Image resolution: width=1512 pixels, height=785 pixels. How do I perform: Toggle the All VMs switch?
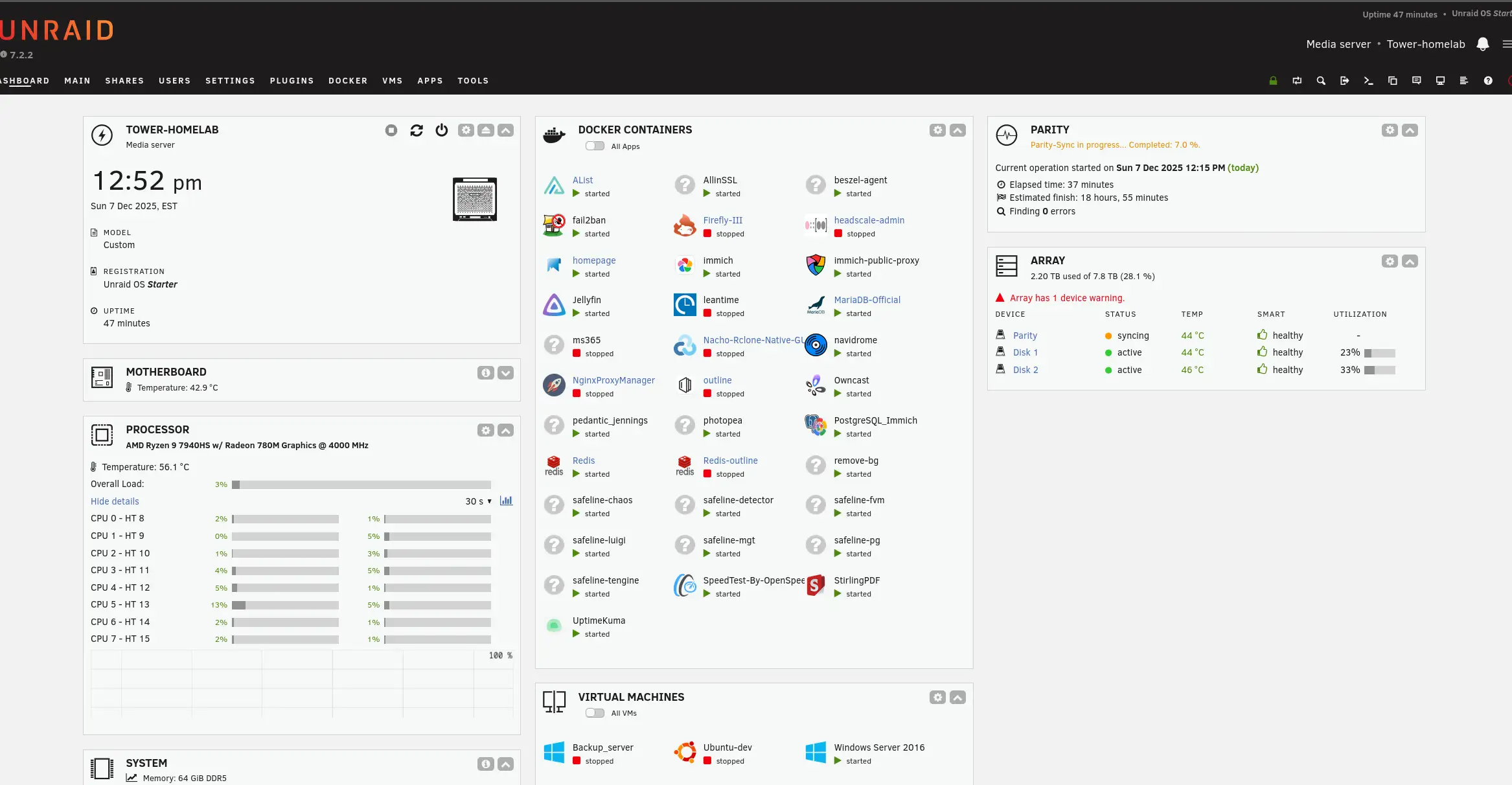595,713
